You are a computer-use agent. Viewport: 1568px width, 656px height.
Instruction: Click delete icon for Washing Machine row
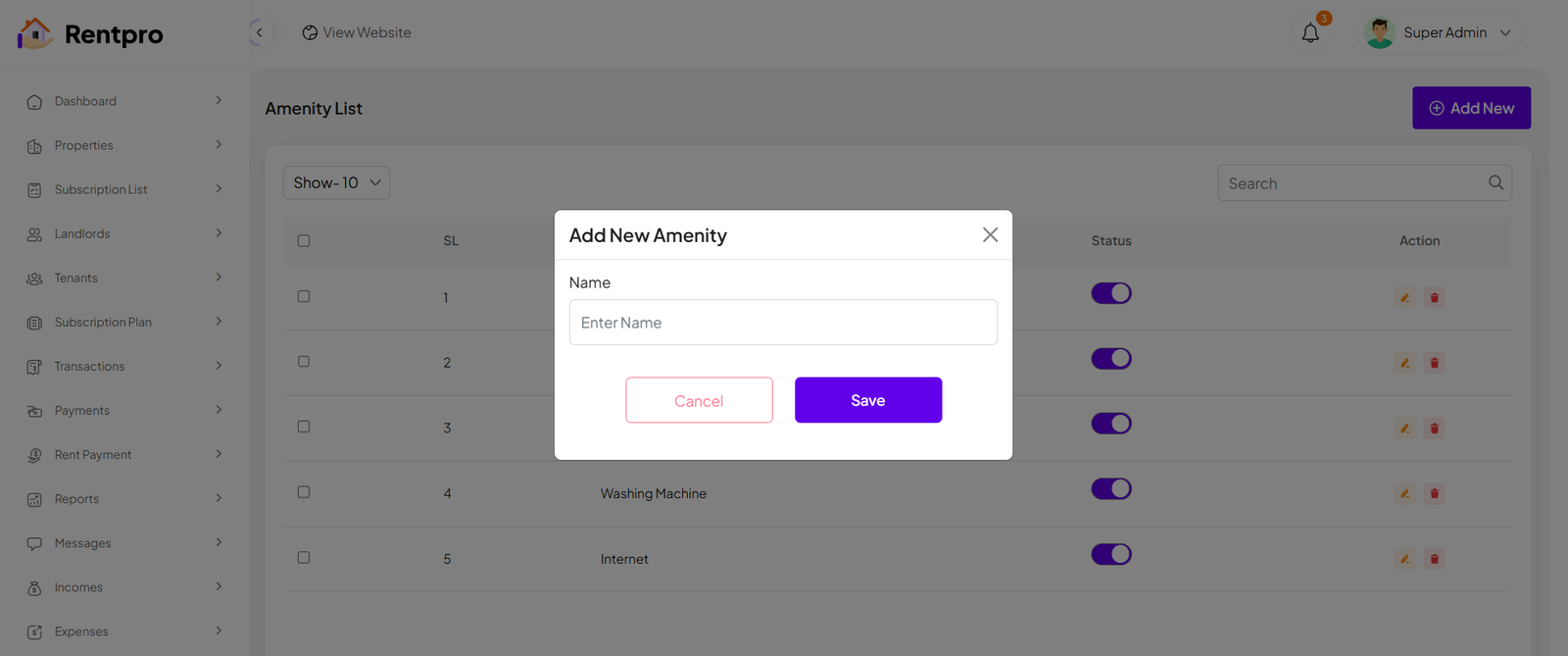pos(1435,493)
